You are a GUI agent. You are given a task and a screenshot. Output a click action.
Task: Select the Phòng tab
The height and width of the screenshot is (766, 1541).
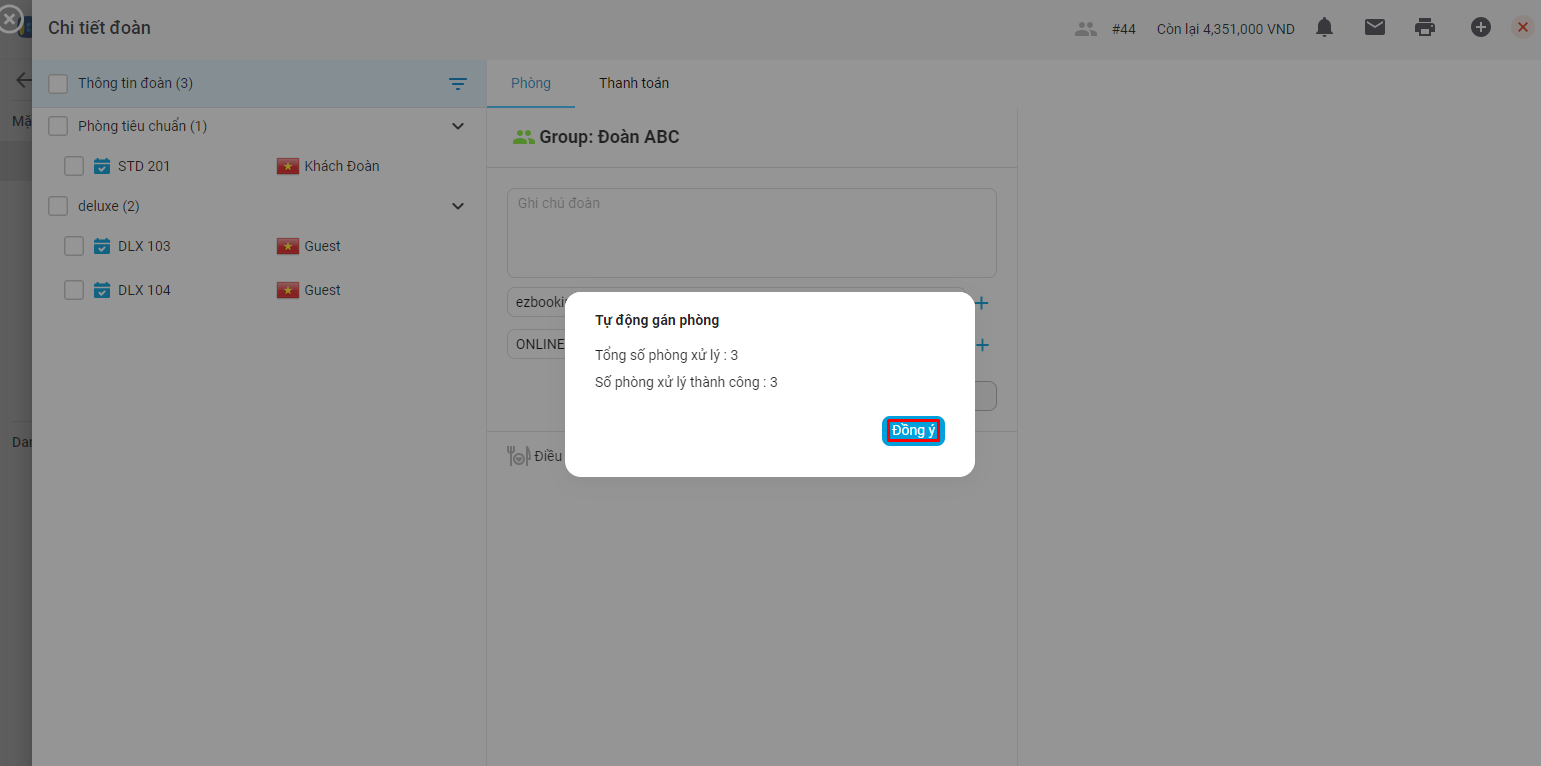[x=531, y=83]
